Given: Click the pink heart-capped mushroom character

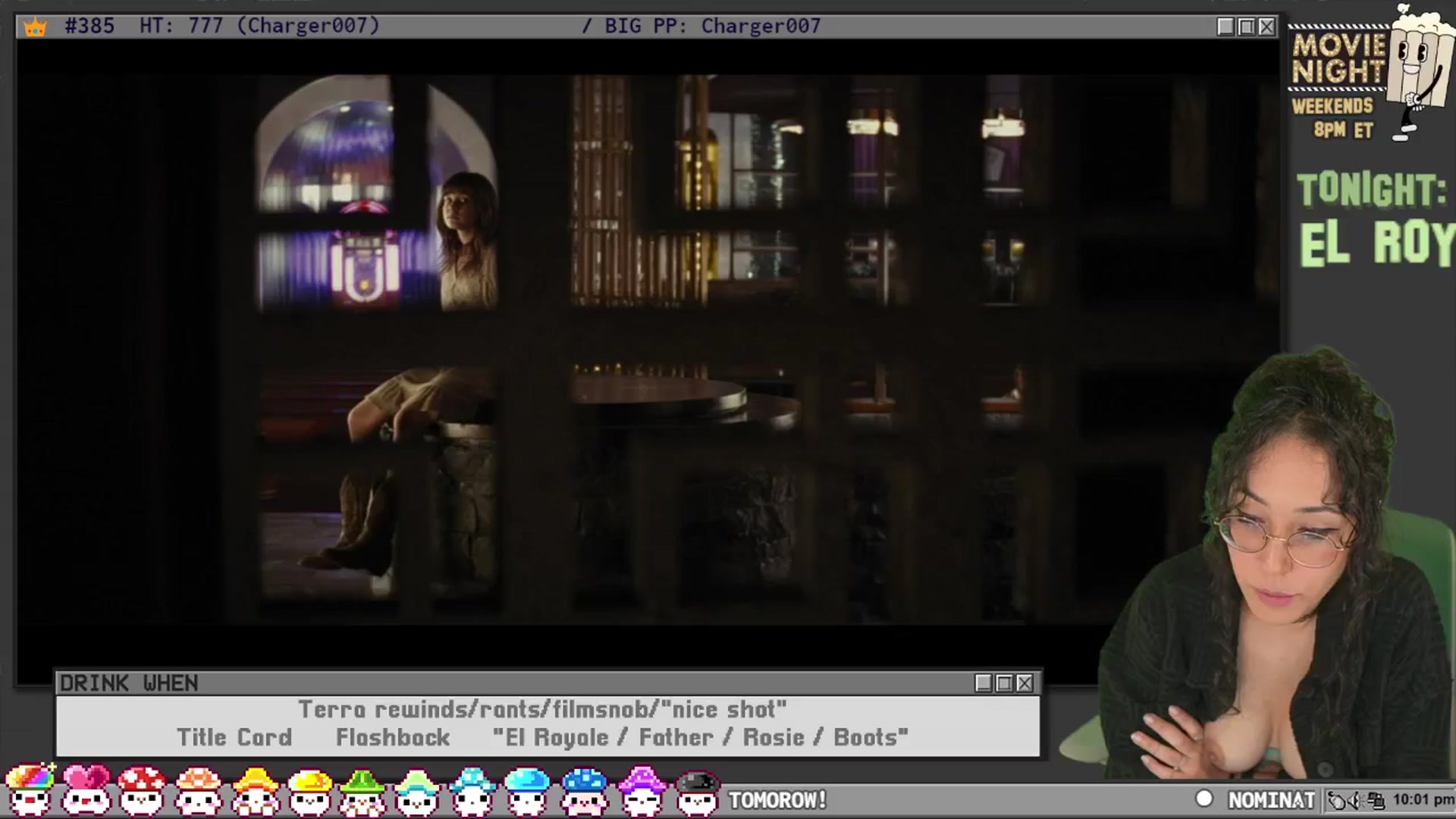Looking at the screenshot, I should pos(86,789).
